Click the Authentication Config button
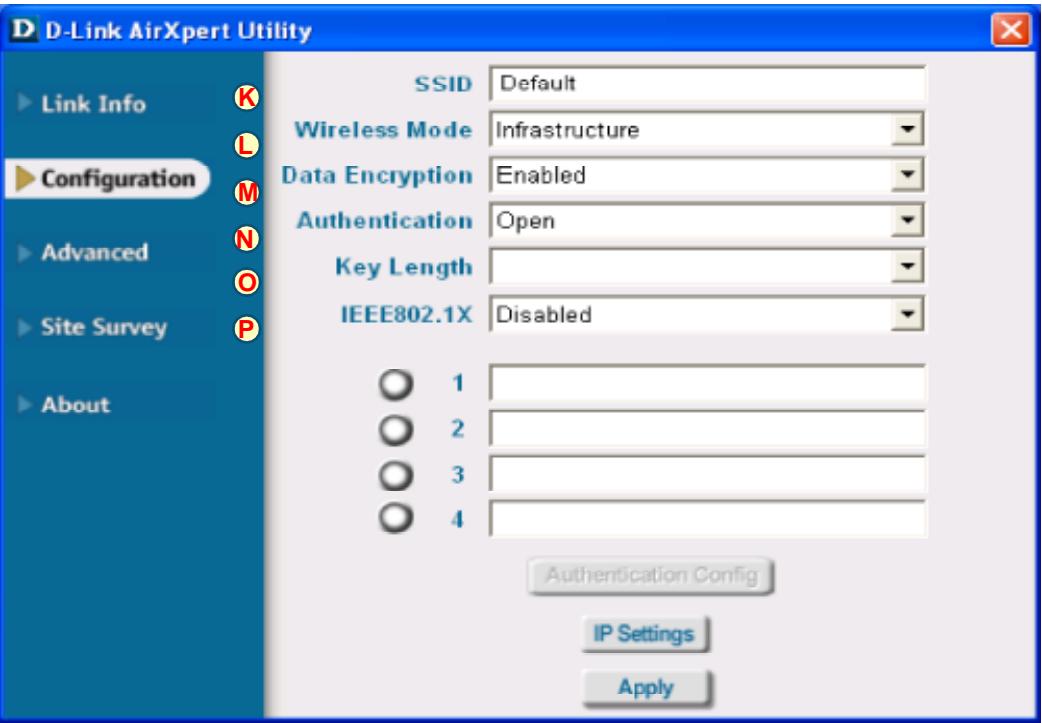Image resolution: width=1042 pixels, height=723 pixels. click(x=651, y=575)
